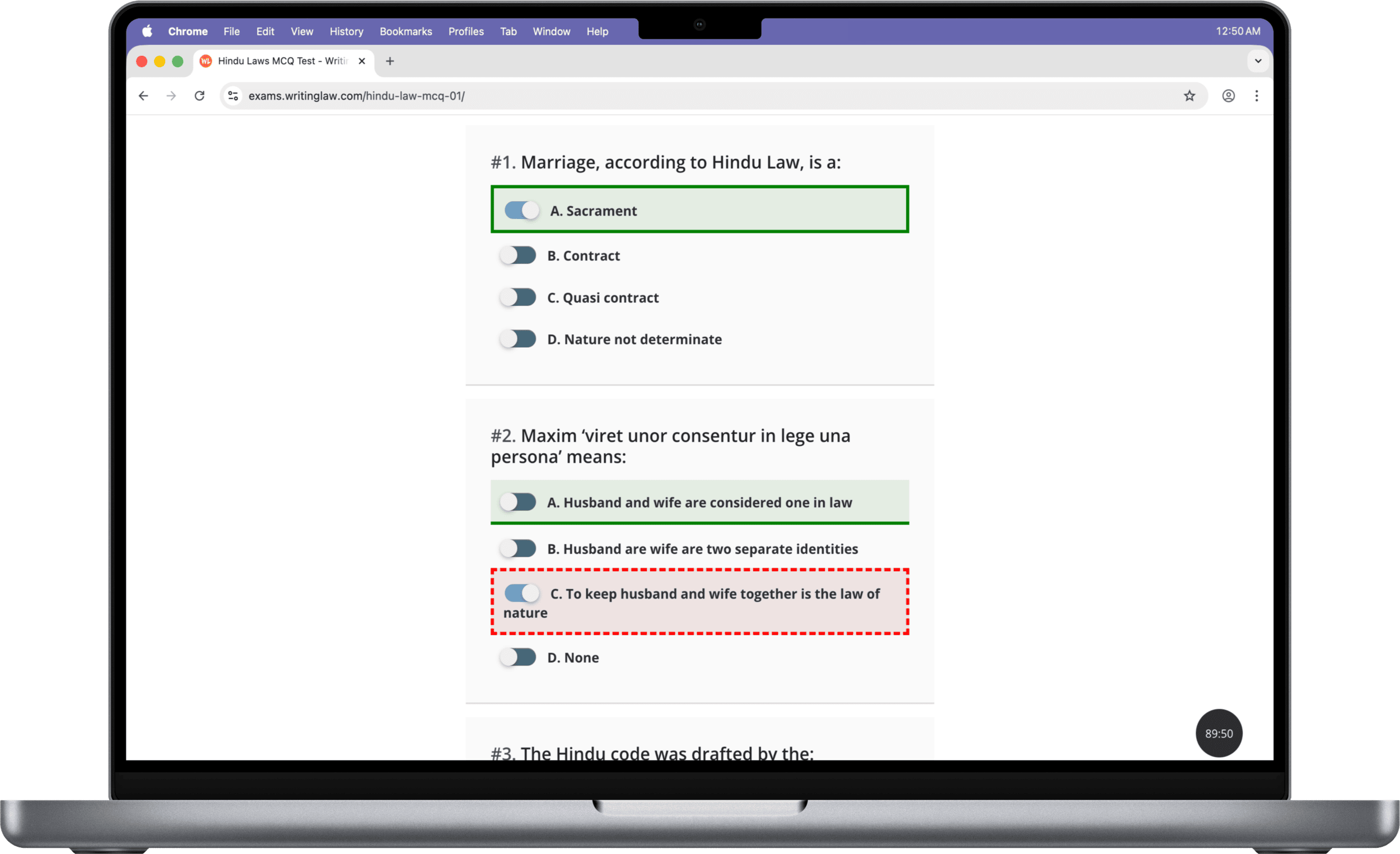The image size is (1400, 854).
Task: Bookmark this page with star icon
Action: (x=1189, y=96)
